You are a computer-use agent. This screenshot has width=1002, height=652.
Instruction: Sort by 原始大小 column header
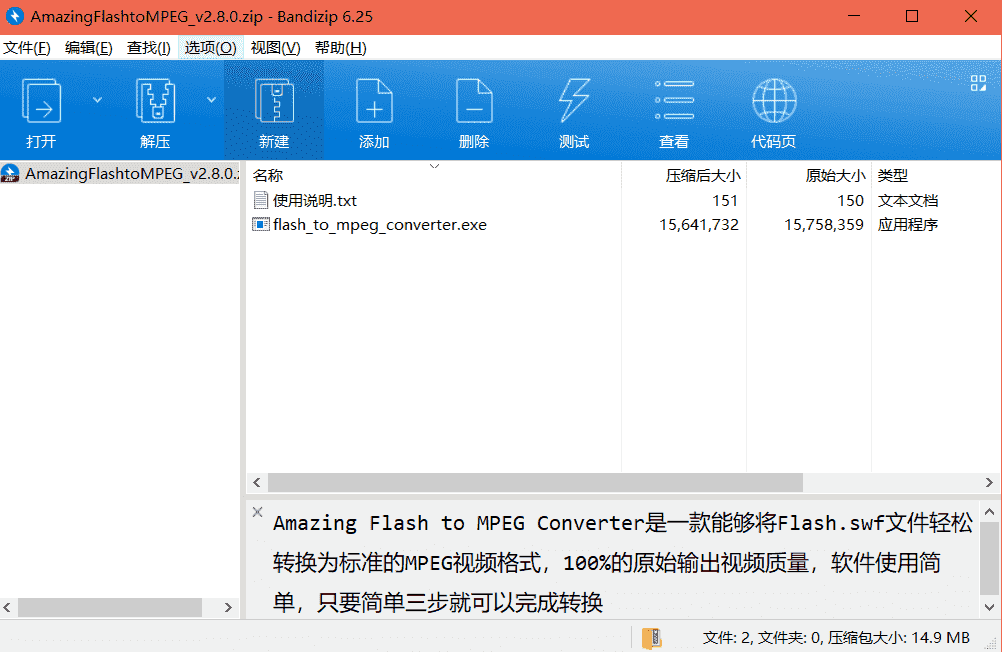pyautogui.click(x=809, y=175)
